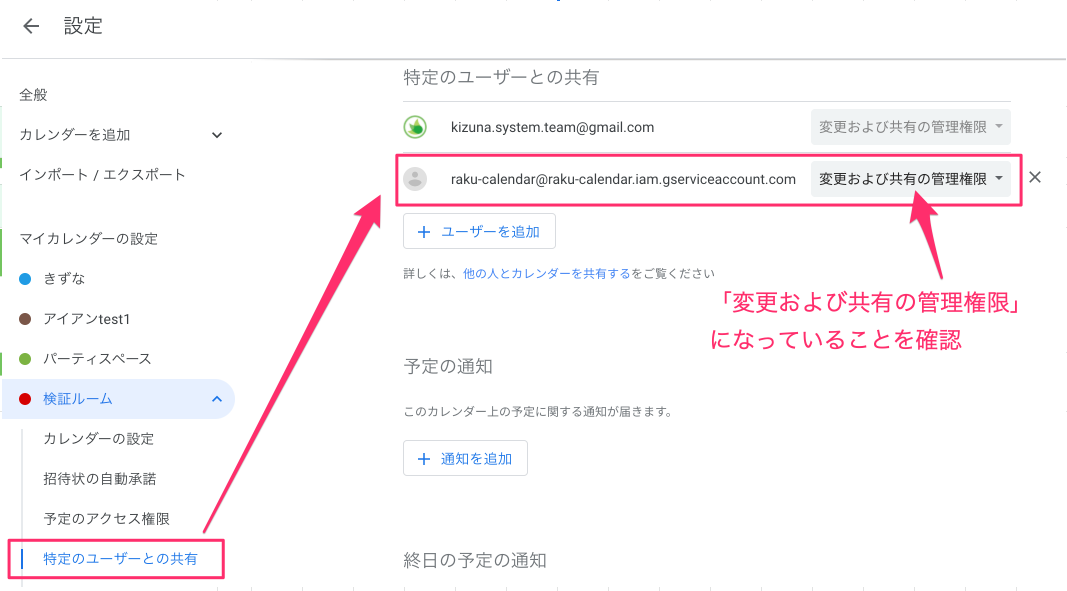Click the raku-calendar@raku-calendar.iam.gserviceaccount.com email text

click(623, 179)
